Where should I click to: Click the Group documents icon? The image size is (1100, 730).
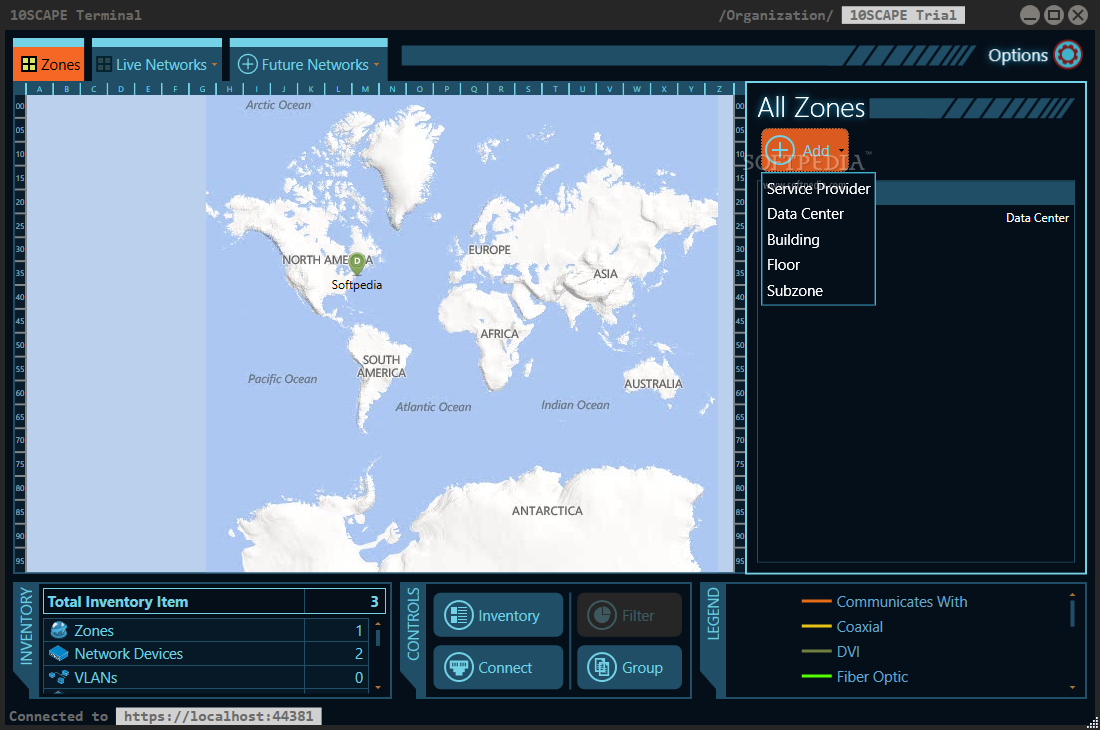[x=602, y=667]
